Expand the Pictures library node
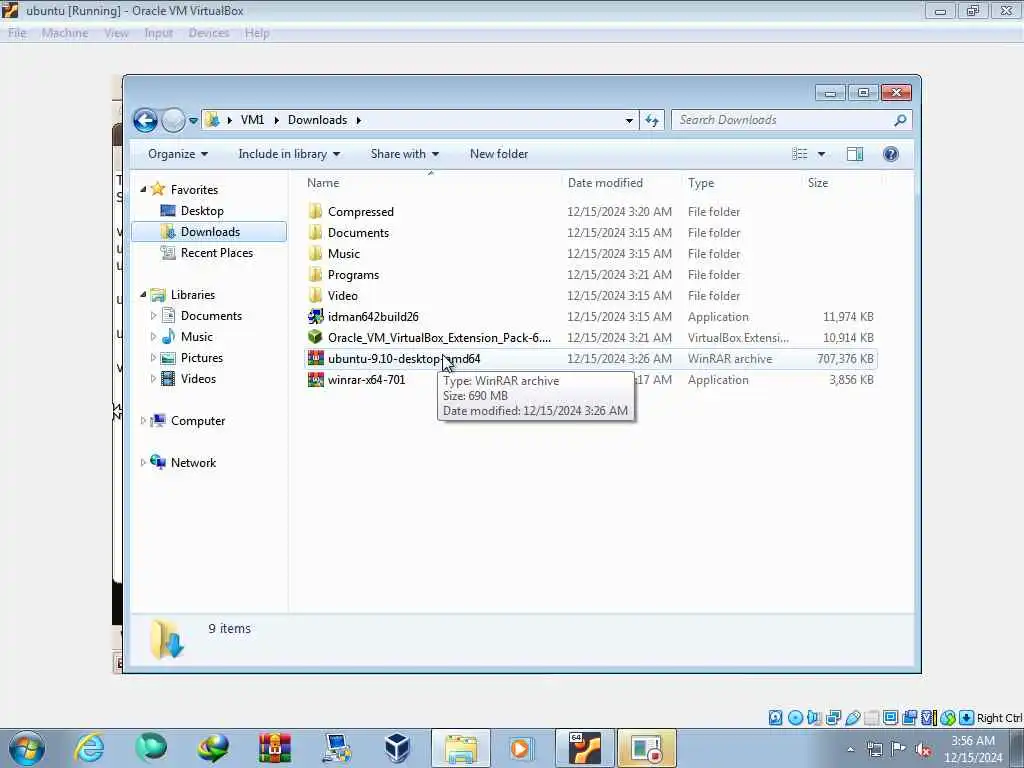The height and width of the screenshot is (768, 1024). (153, 358)
